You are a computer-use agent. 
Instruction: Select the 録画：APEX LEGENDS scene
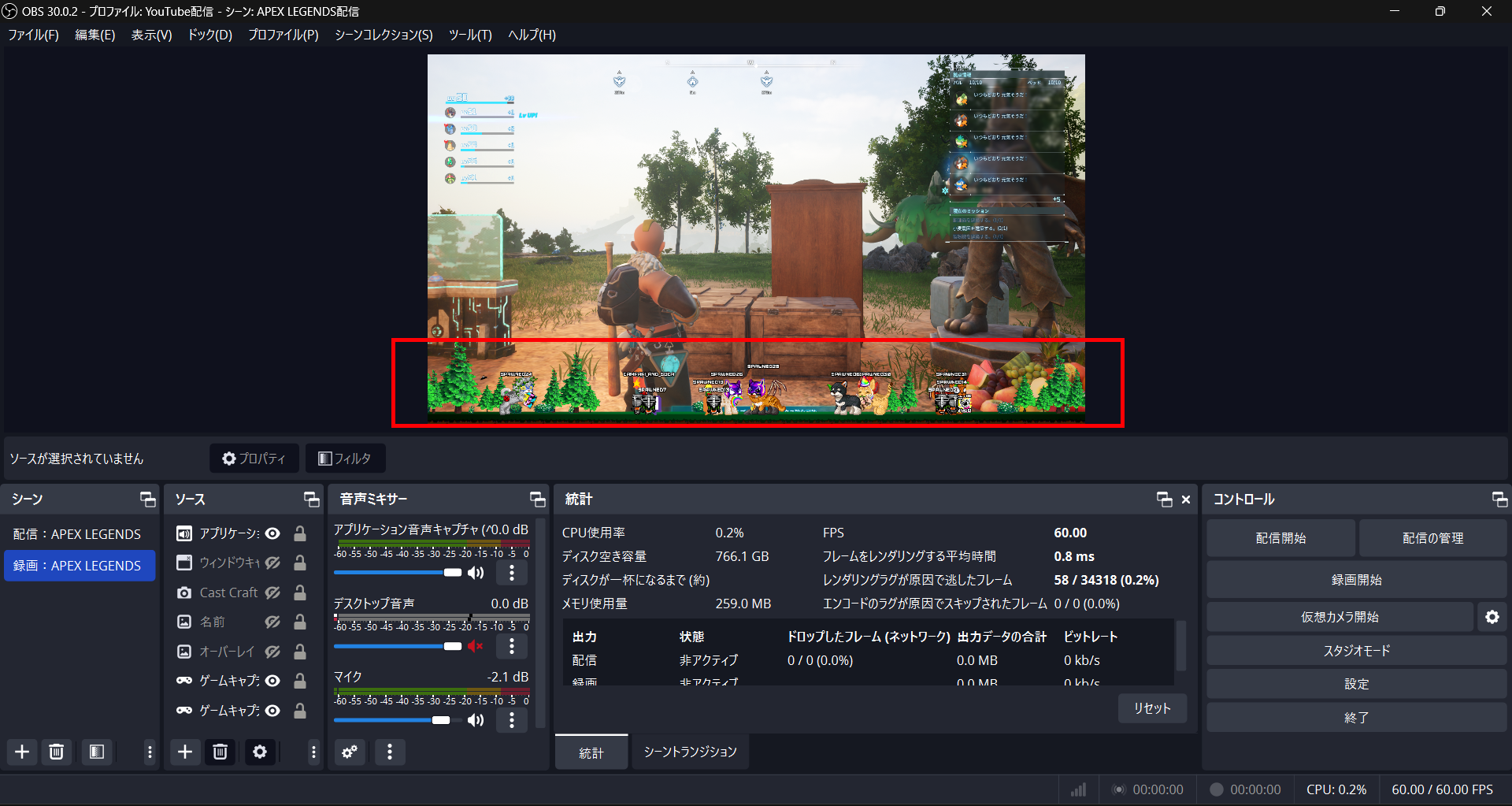80,565
